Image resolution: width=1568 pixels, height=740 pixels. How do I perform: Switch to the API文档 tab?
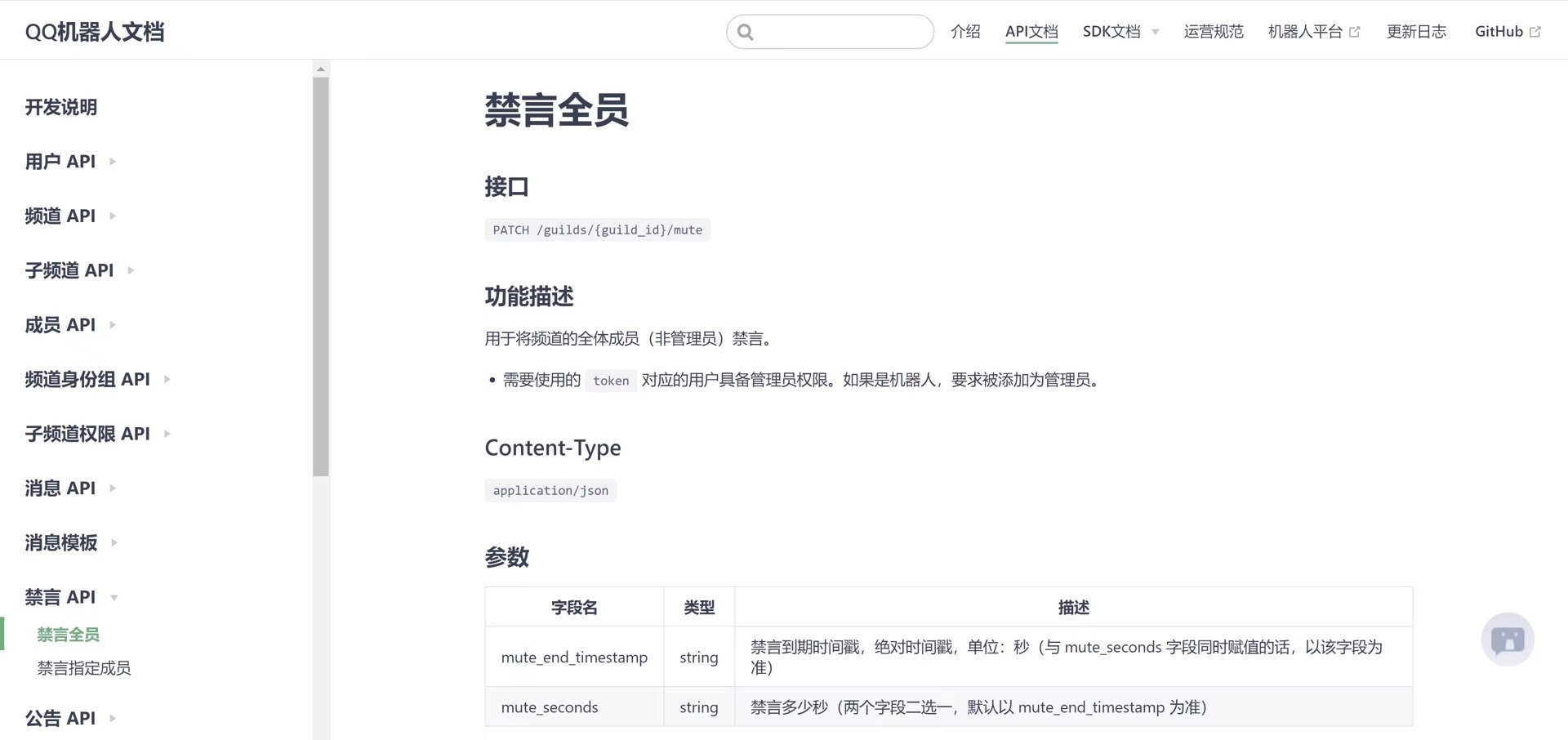point(1031,31)
